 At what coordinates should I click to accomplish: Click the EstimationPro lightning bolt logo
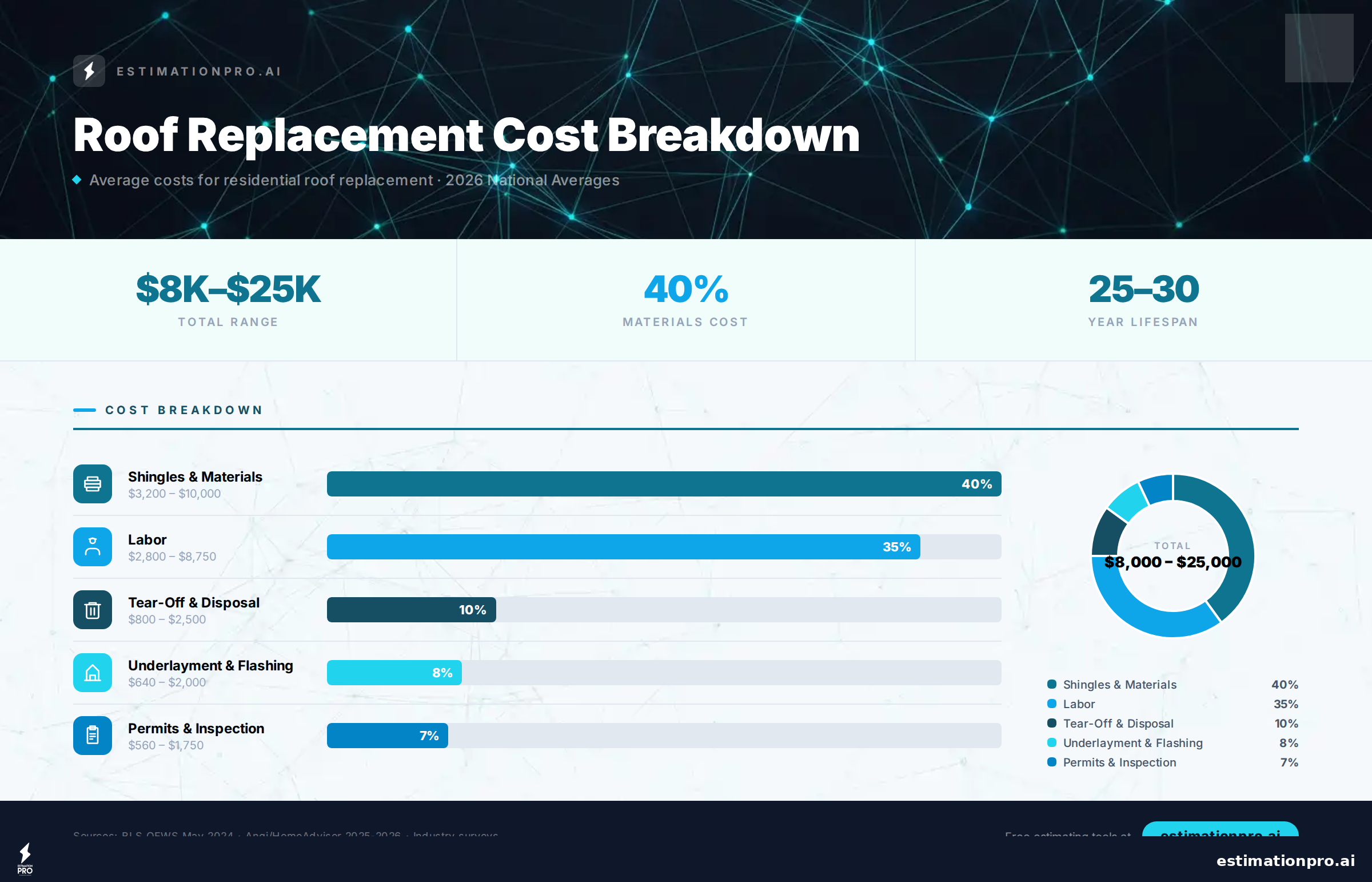coord(89,71)
